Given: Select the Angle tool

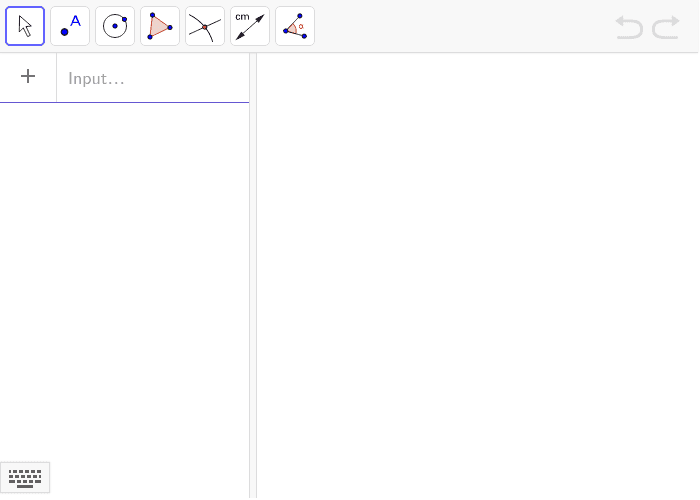Looking at the screenshot, I should tap(295, 26).
